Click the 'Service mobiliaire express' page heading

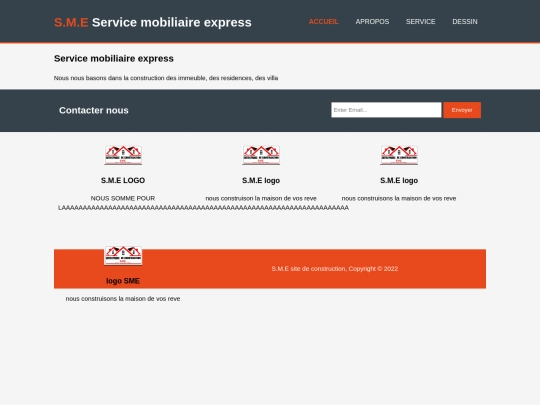tap(114, 59)
